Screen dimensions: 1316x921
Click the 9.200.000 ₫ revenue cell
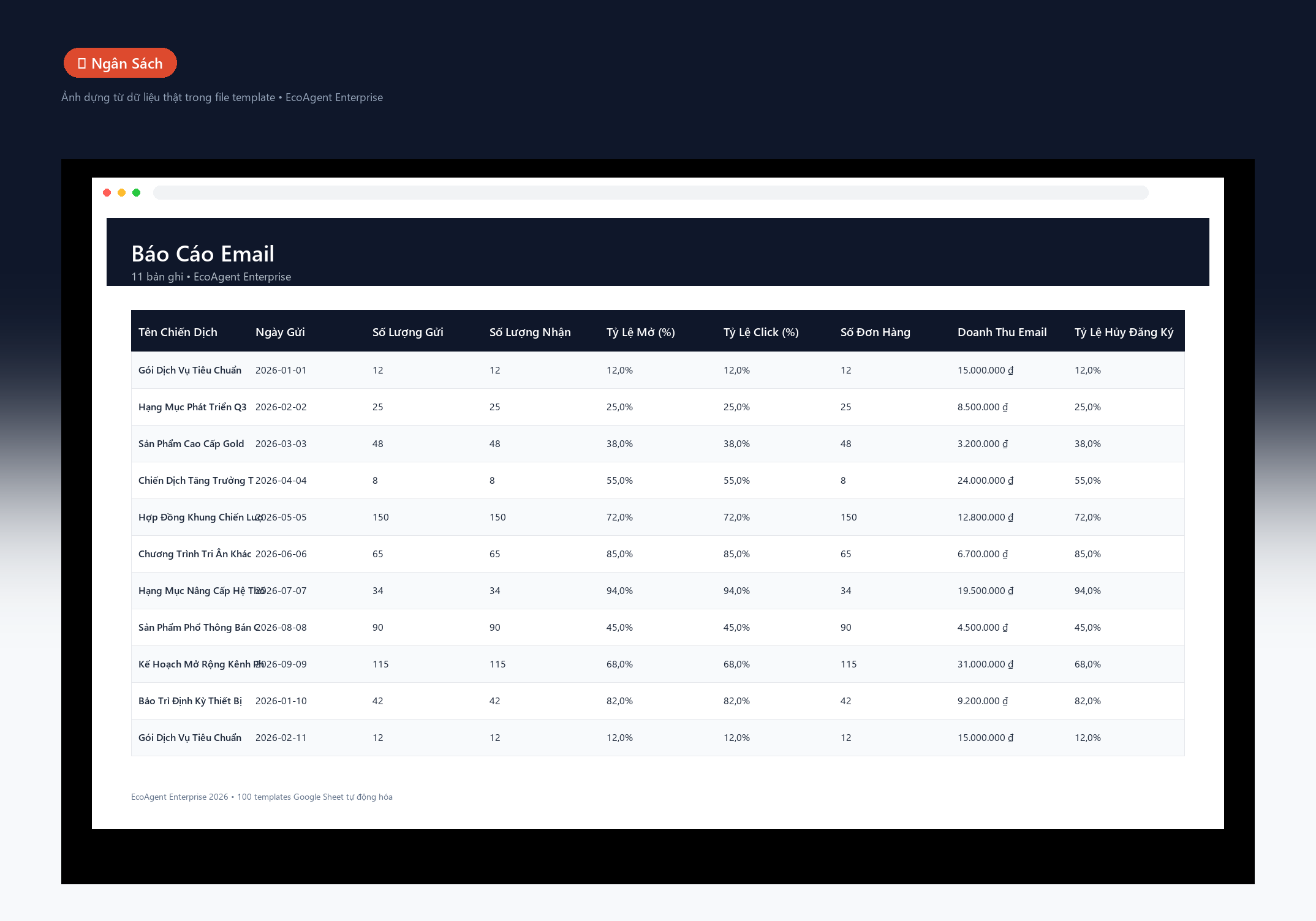tap(983, 701)
